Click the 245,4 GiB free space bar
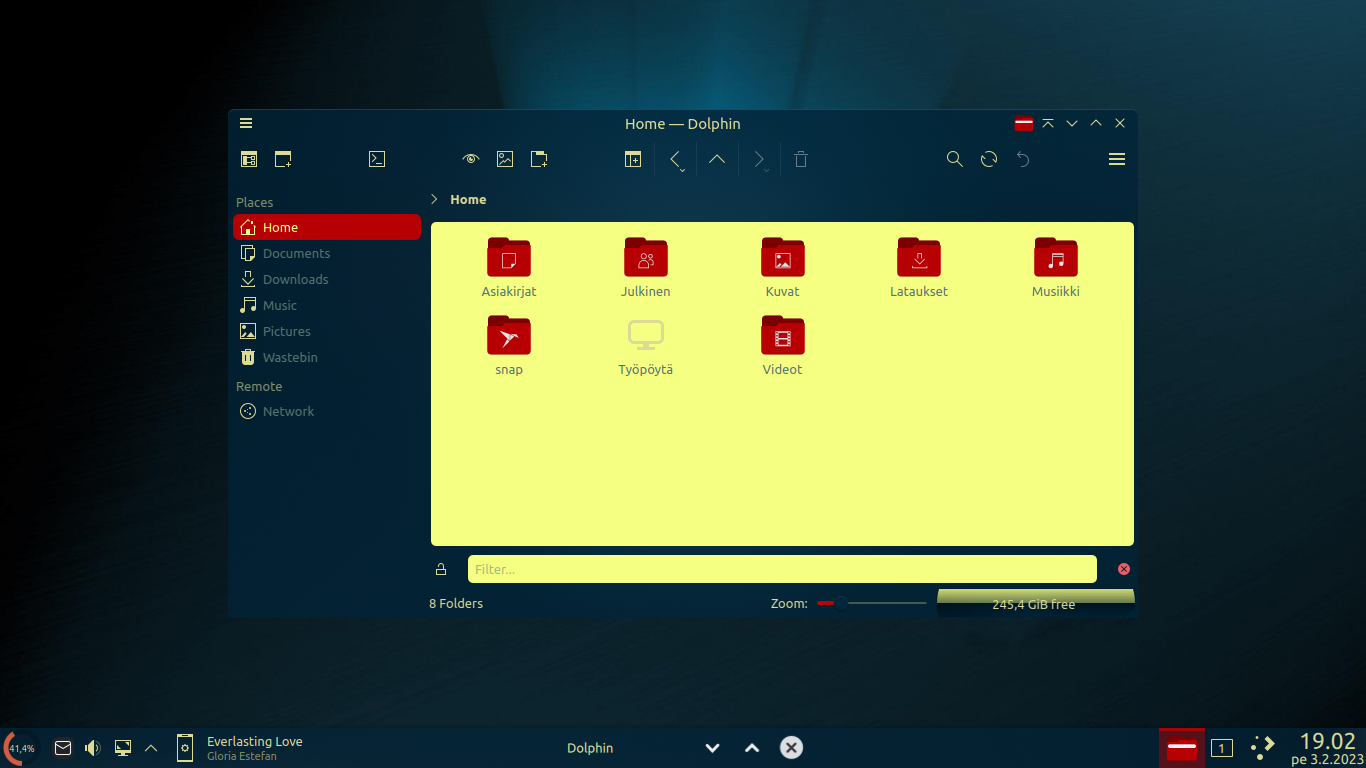Image resolution: width=1366 pixels, height=768 pixels. [1035, 603]
